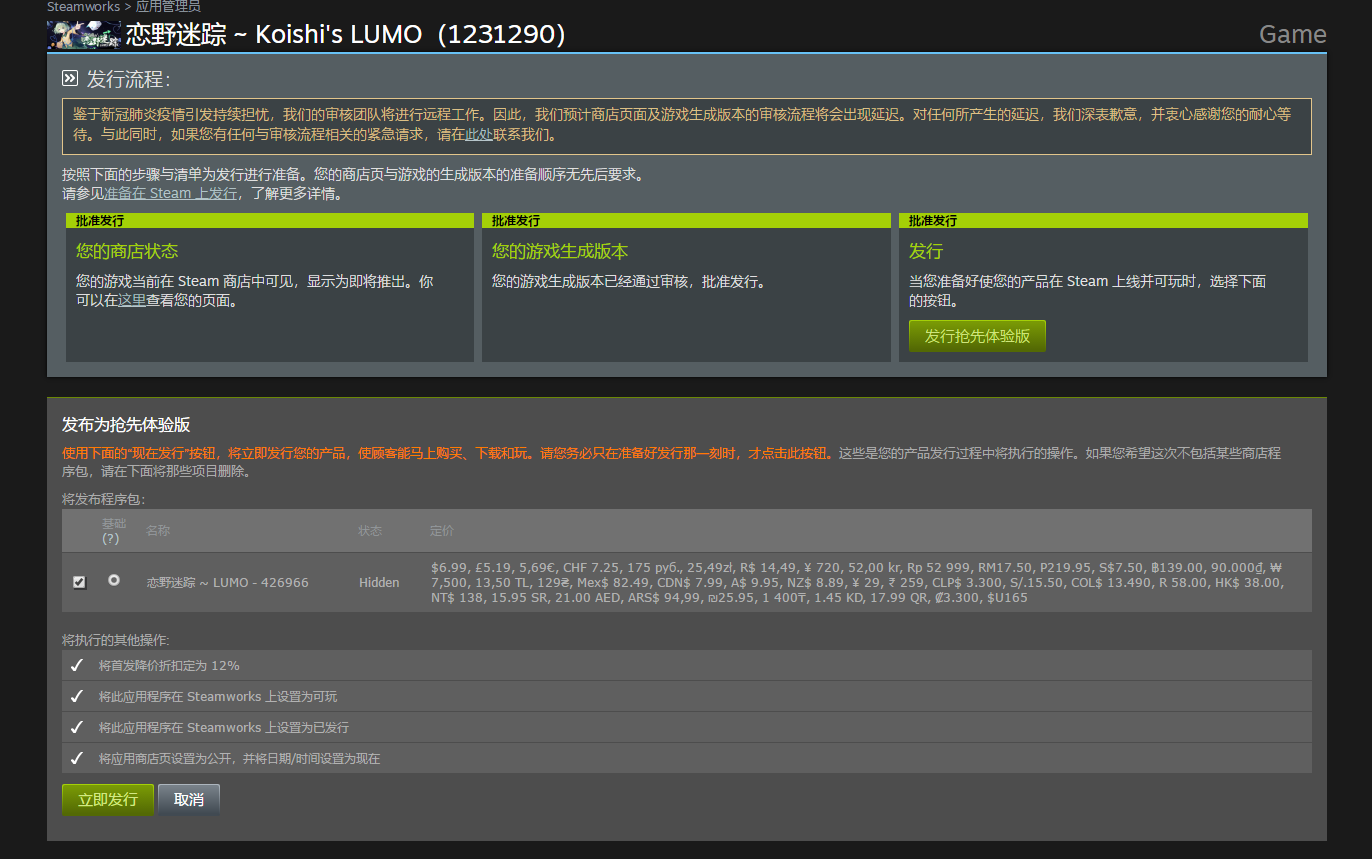Click the Hidden status cell
Screen dimensions: 1372x859
coord(379,582)
